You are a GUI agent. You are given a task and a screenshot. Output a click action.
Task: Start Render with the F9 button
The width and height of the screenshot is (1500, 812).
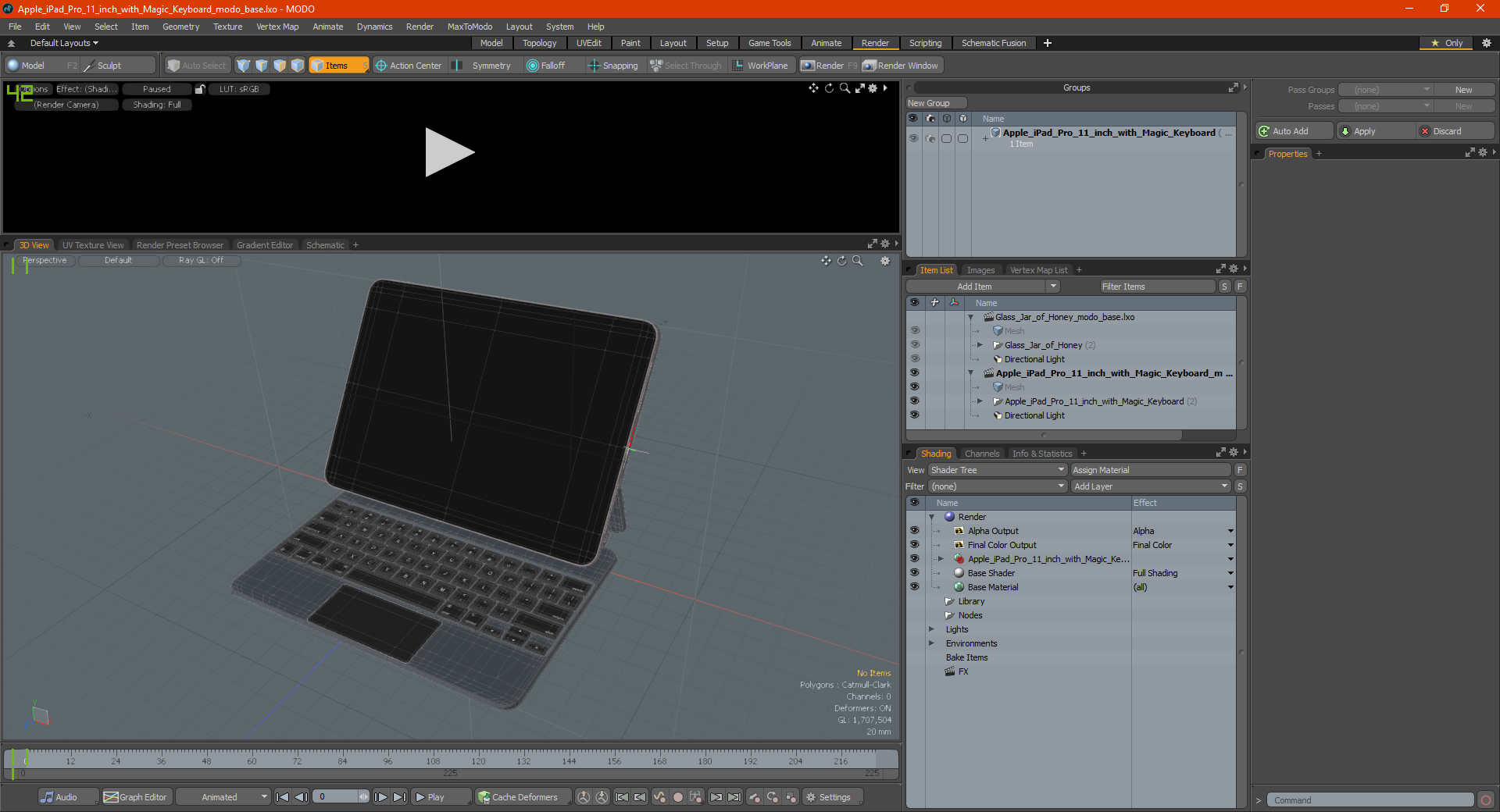tap(829, 66)
